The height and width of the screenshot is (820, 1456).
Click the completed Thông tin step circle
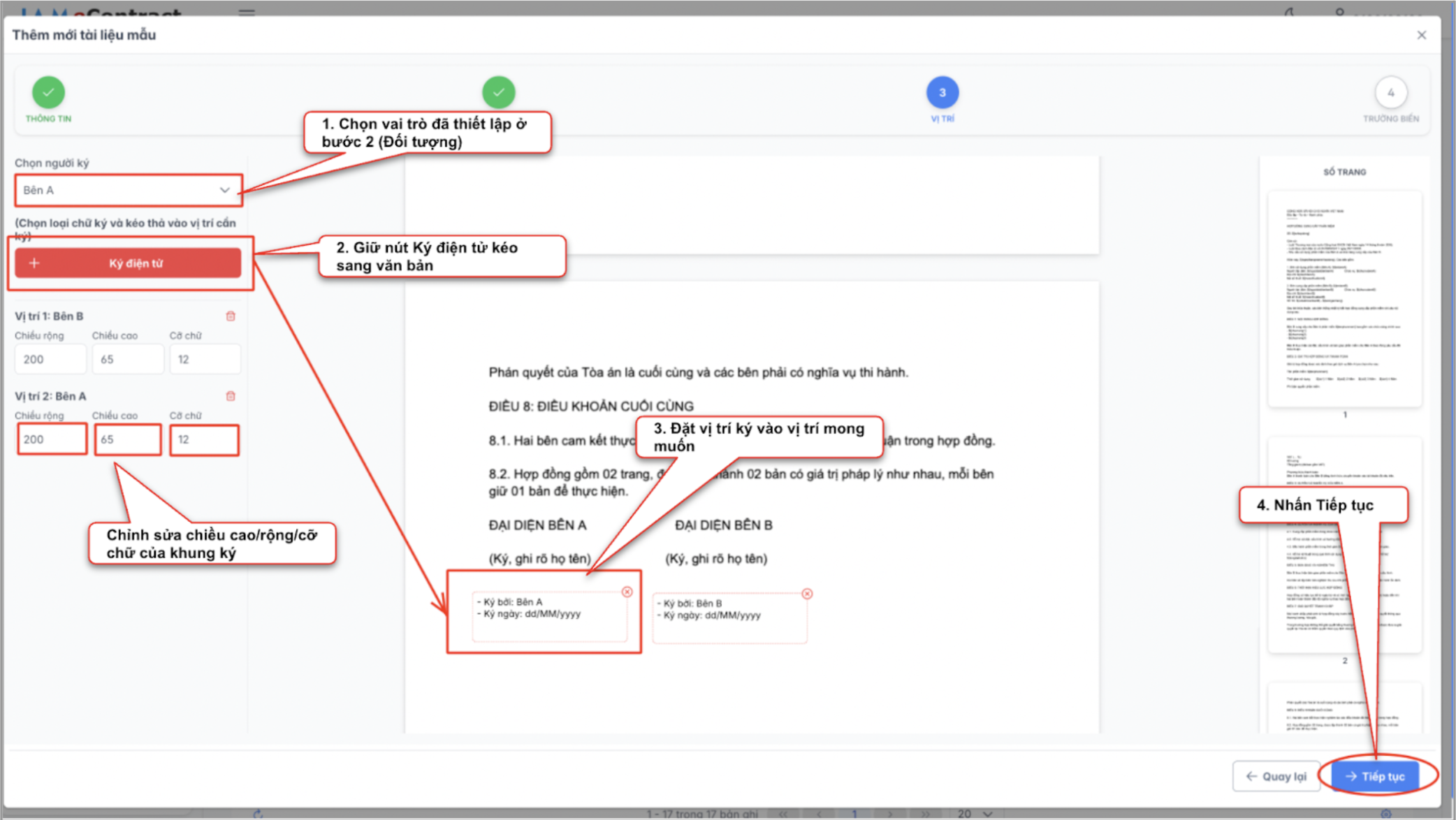(48, 92)
